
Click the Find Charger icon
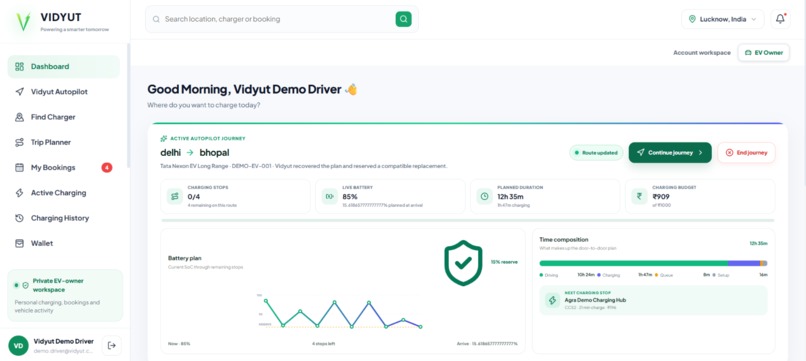20,117
